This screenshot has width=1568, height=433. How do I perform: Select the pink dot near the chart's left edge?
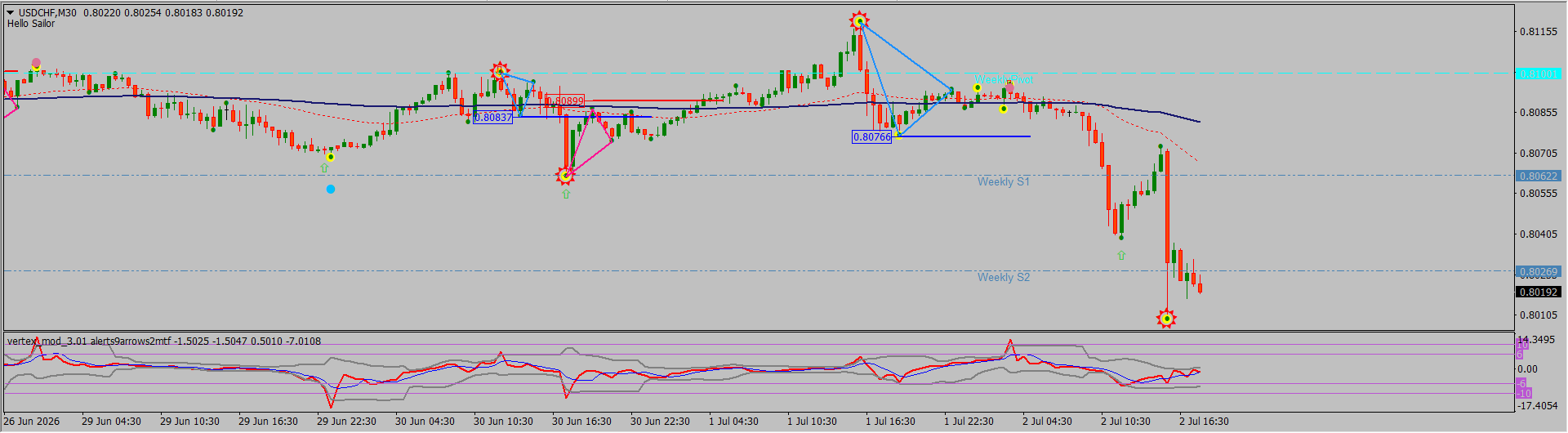coord(36,63)
